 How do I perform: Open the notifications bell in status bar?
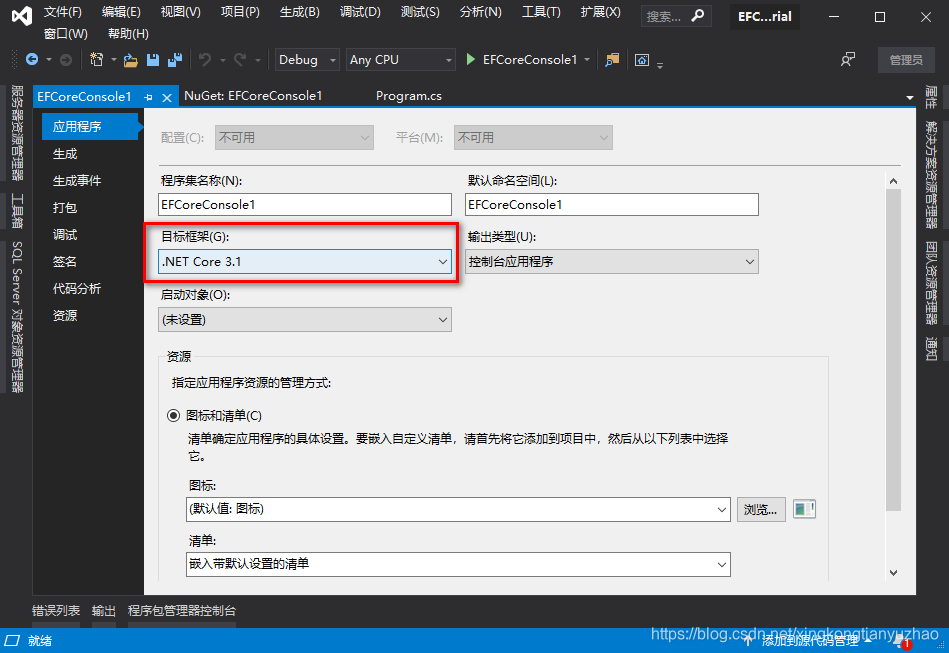902,640
